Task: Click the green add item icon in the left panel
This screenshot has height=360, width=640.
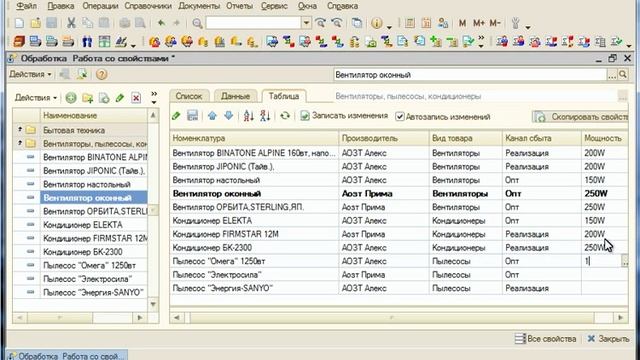Action: pyautogui.click(x=71, y=98)
